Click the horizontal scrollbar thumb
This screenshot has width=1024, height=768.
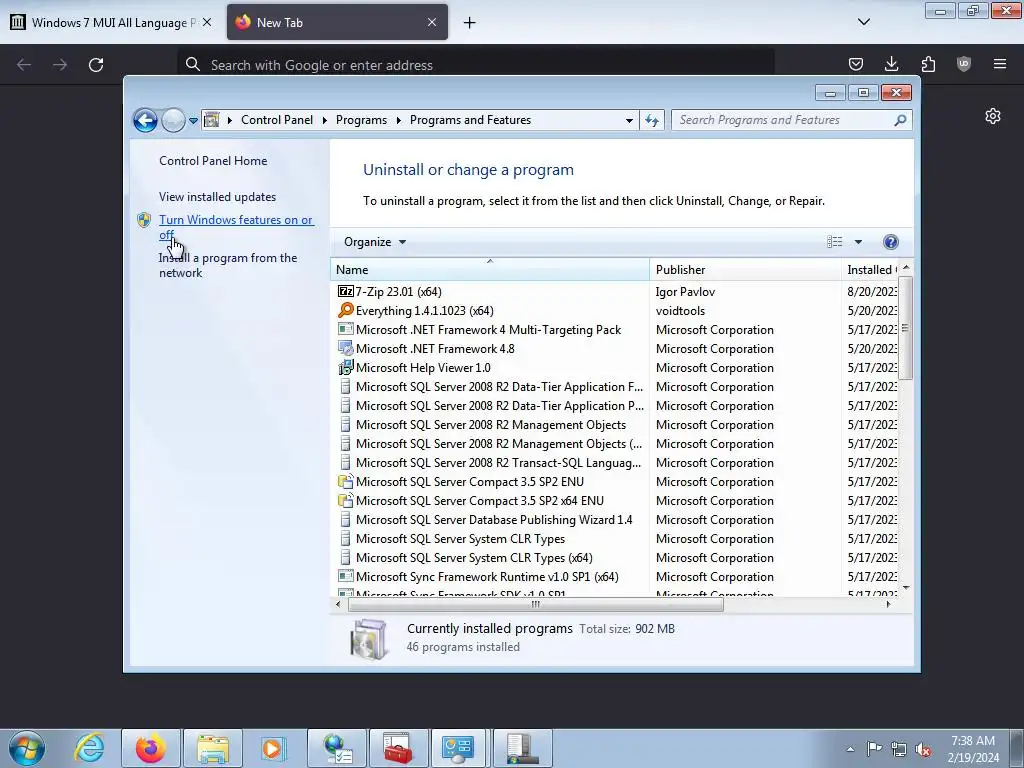coord(536,605)
